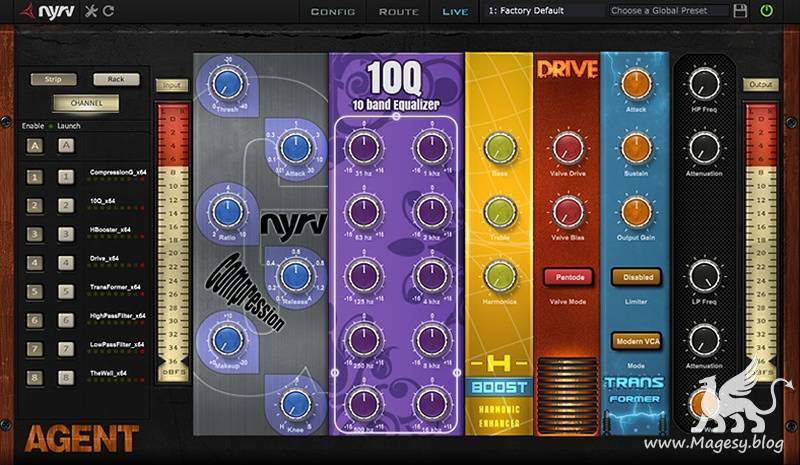The width and height of the screenshot is (800, 465).
Task: Toggle the green power icon
Action: pos(766,11)
